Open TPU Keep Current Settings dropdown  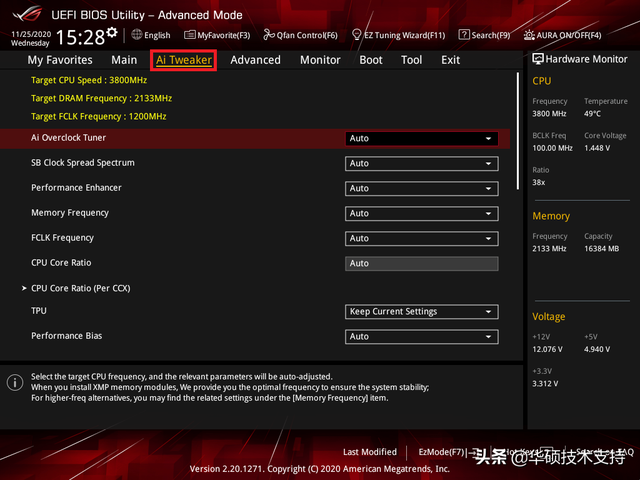click(x=422, y=311)
